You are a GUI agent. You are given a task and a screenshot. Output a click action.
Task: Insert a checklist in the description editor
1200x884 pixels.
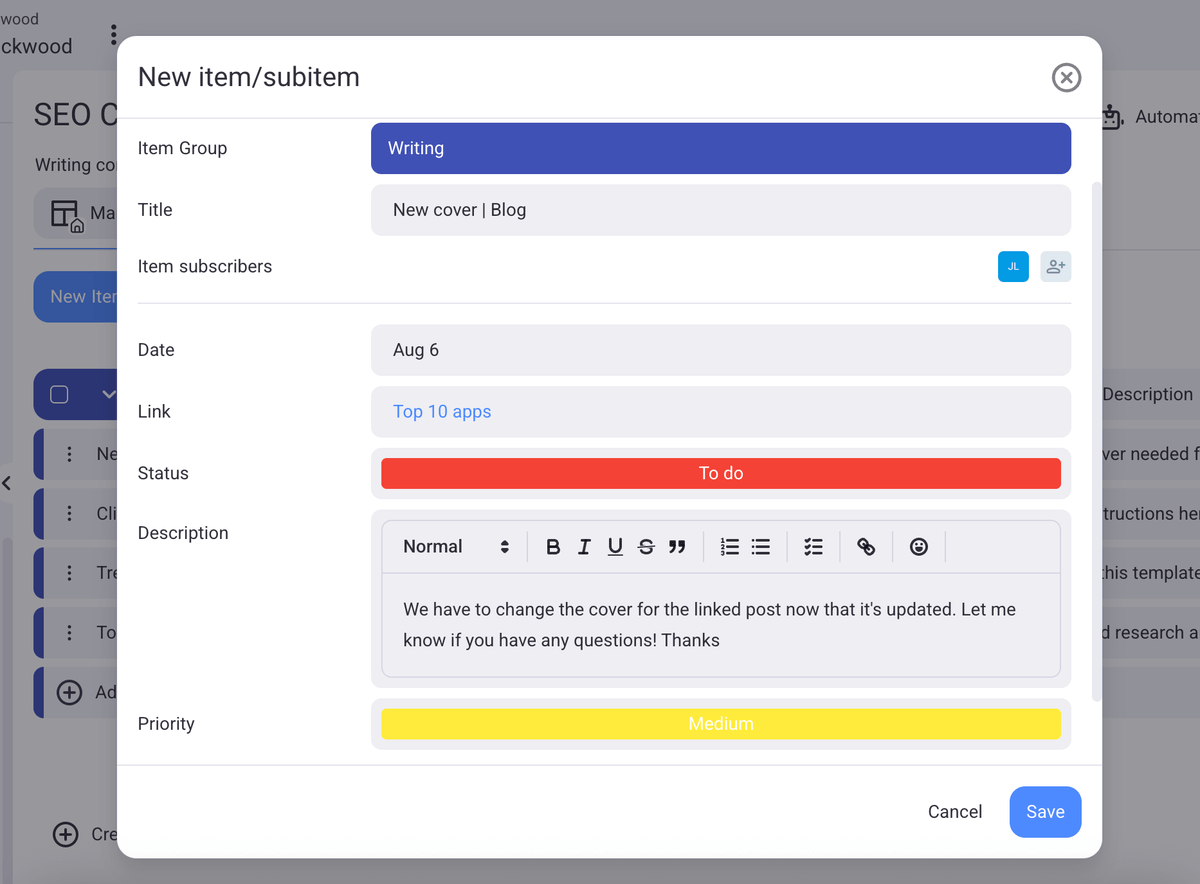click(x=813, y=546)
